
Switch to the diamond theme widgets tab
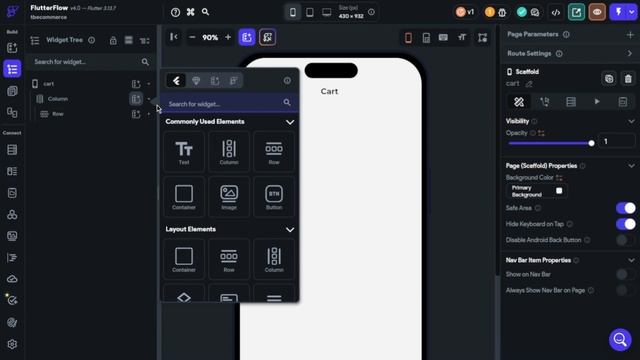(x=196, y=81)
